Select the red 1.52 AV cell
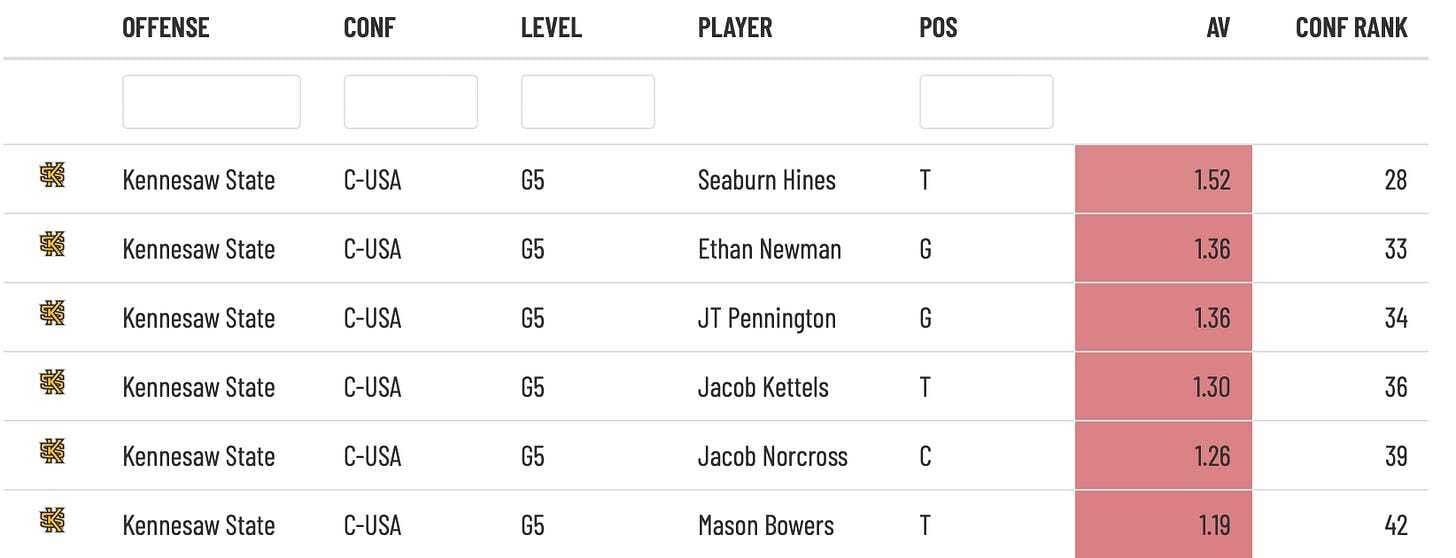 pyautogui.click(x=1163, y=179)
